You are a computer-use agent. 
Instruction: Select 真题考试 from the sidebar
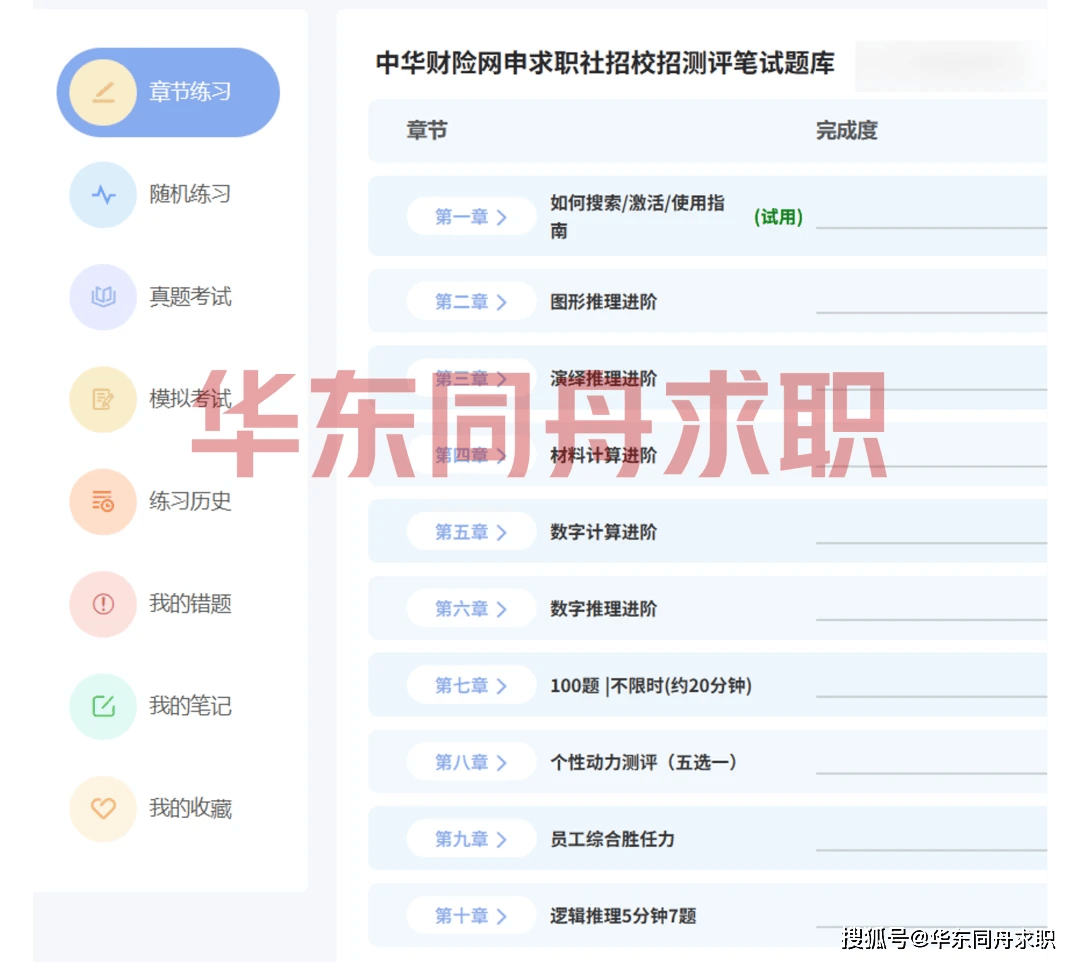click(190, 297)
